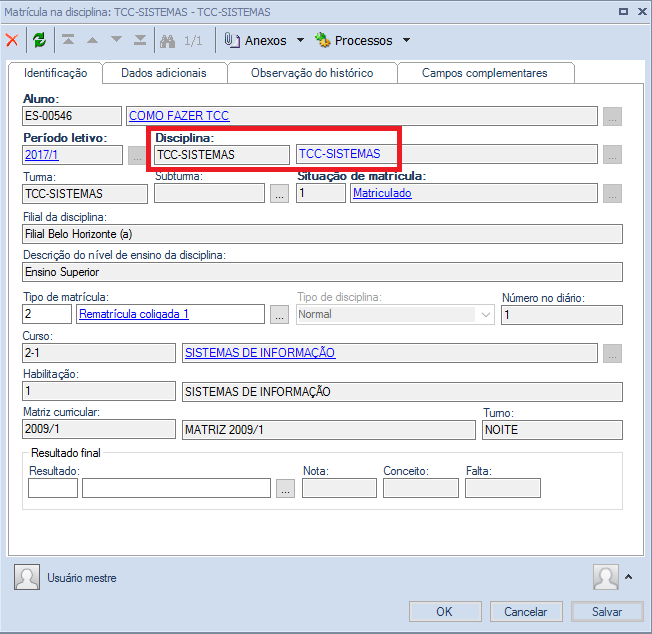
Task: Click Número no diário field
Action: 562,315
